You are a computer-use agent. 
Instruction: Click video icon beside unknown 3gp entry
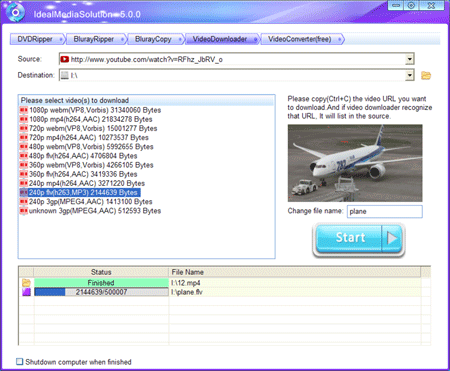point(24,211)
